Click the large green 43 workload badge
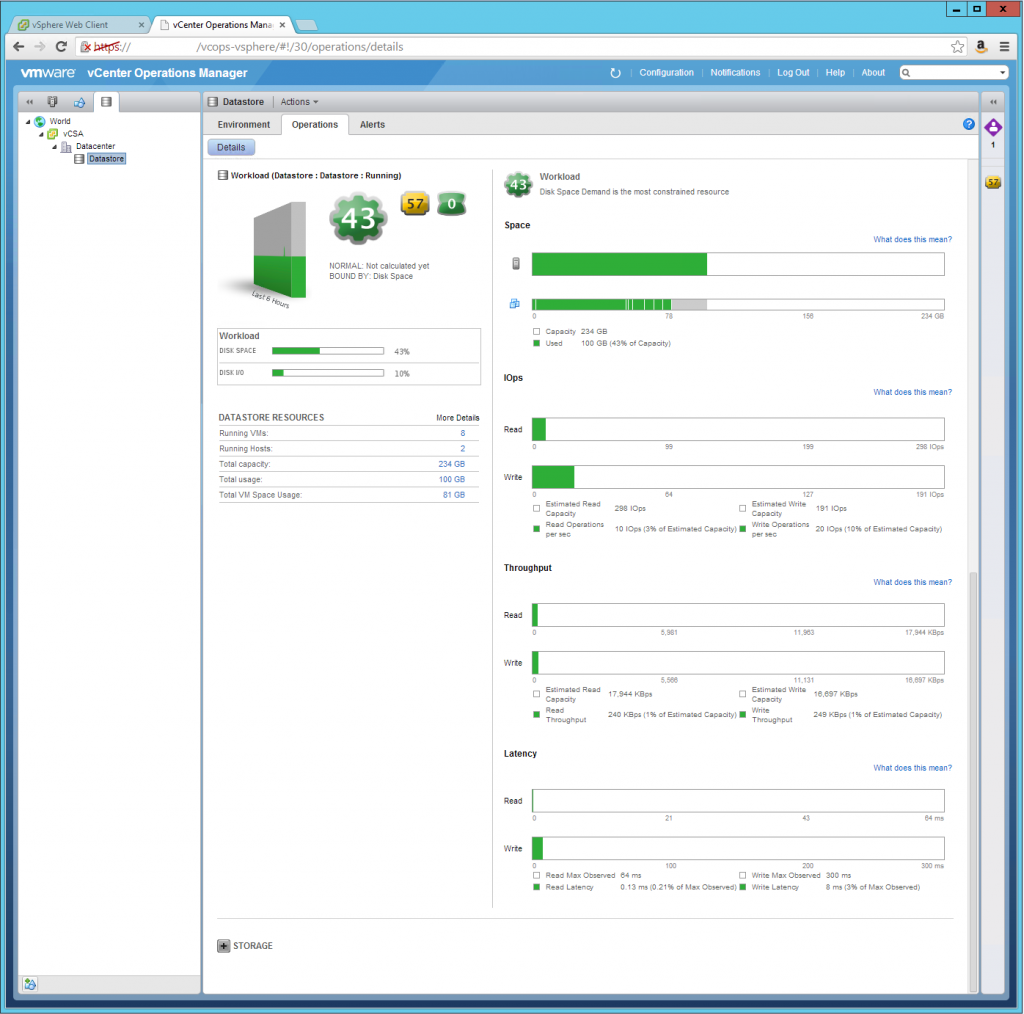The image size is (1024, 1014). pyautogui.click(x=358, y=218)
